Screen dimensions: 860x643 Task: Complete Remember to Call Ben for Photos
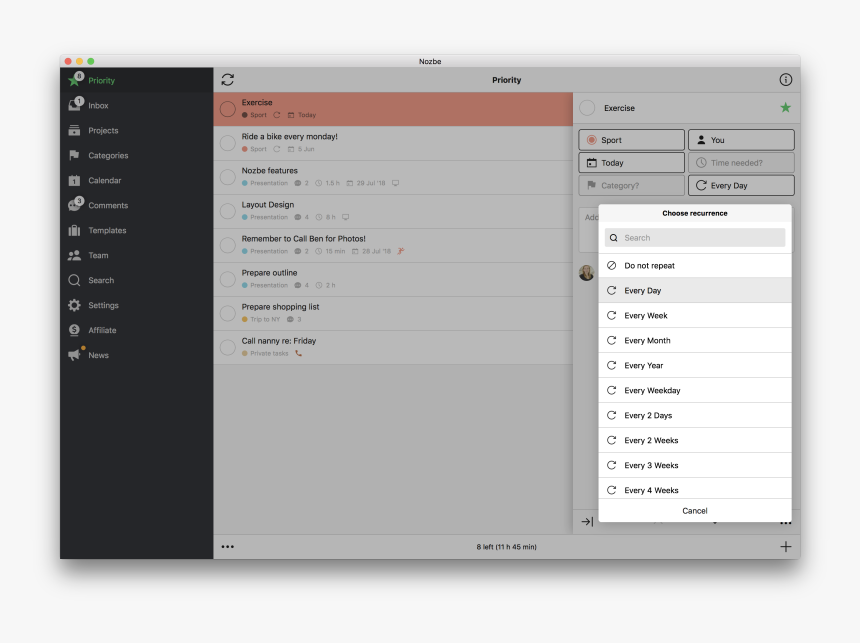pos(228,245)
